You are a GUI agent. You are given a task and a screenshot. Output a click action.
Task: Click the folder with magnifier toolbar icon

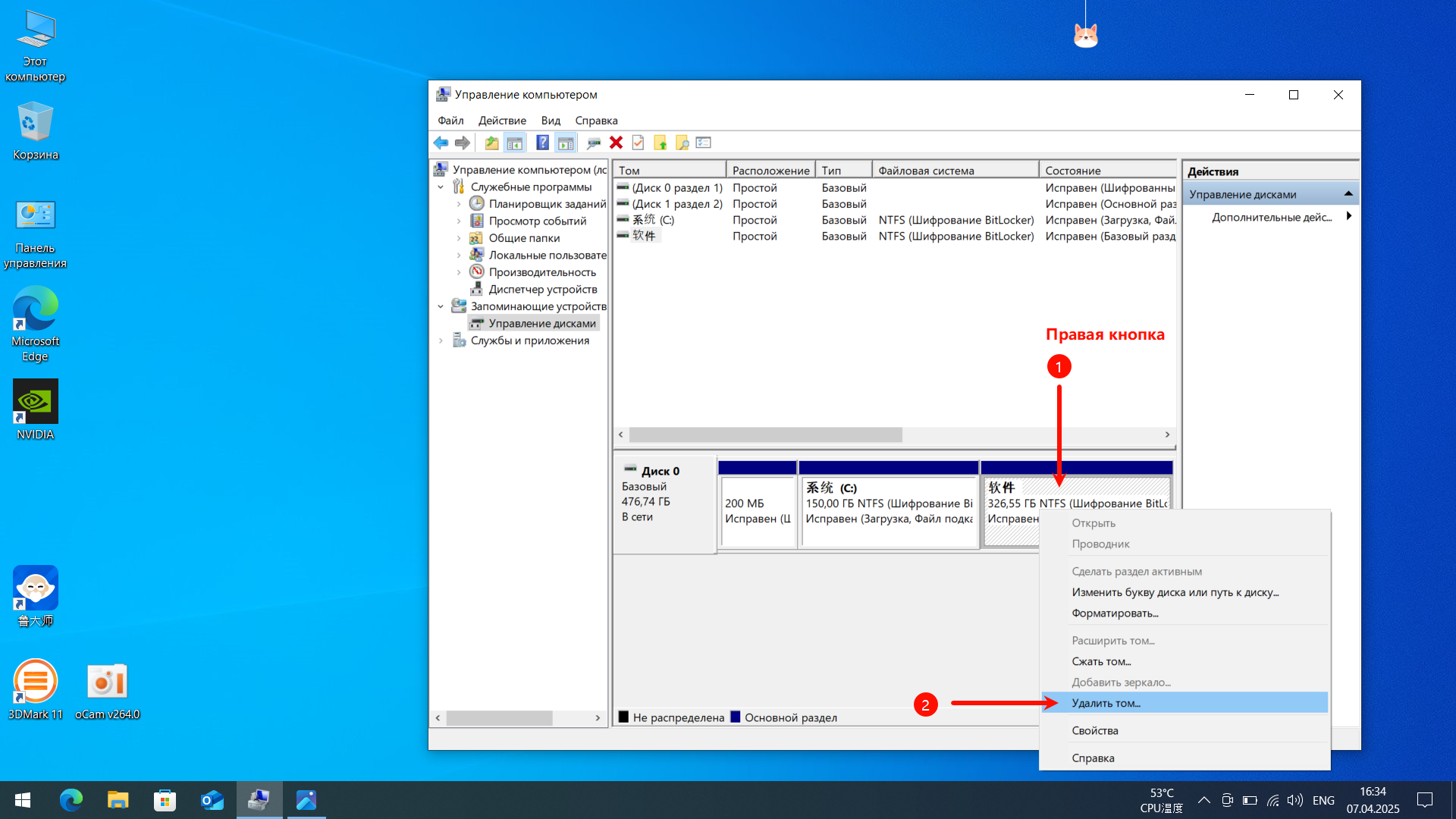pos(682,143)
